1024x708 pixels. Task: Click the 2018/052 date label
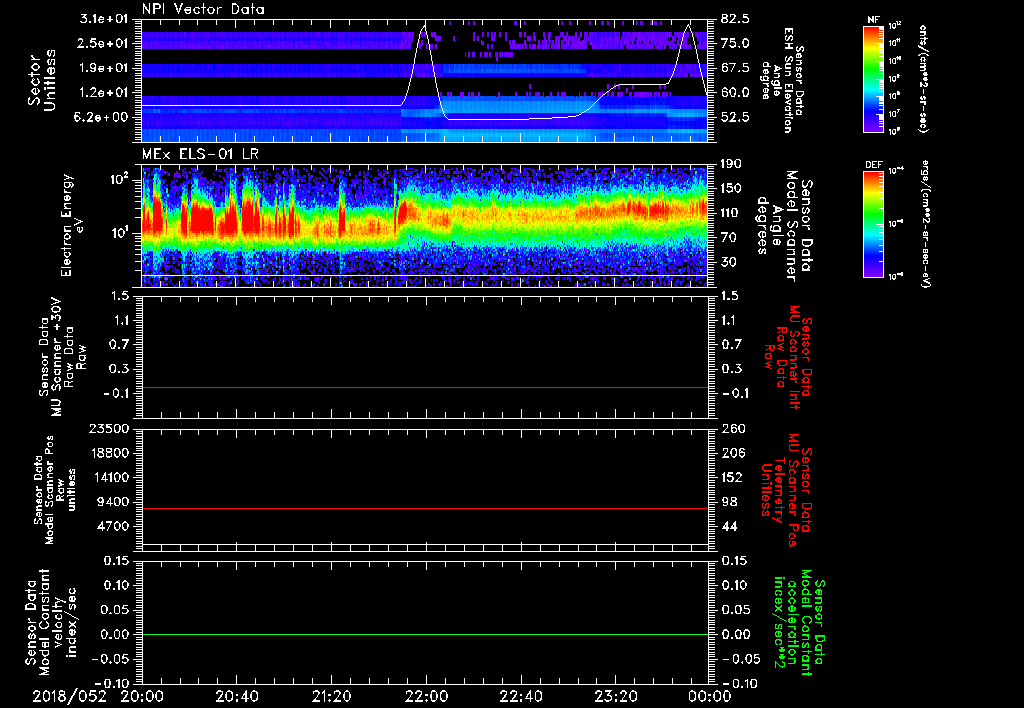point(70,696)
